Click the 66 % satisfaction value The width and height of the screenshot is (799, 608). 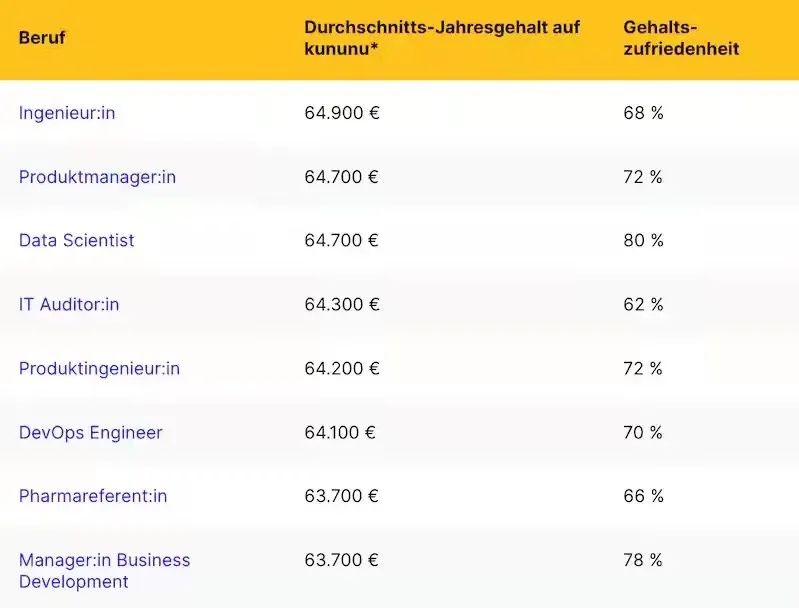[x=643, y=496]
